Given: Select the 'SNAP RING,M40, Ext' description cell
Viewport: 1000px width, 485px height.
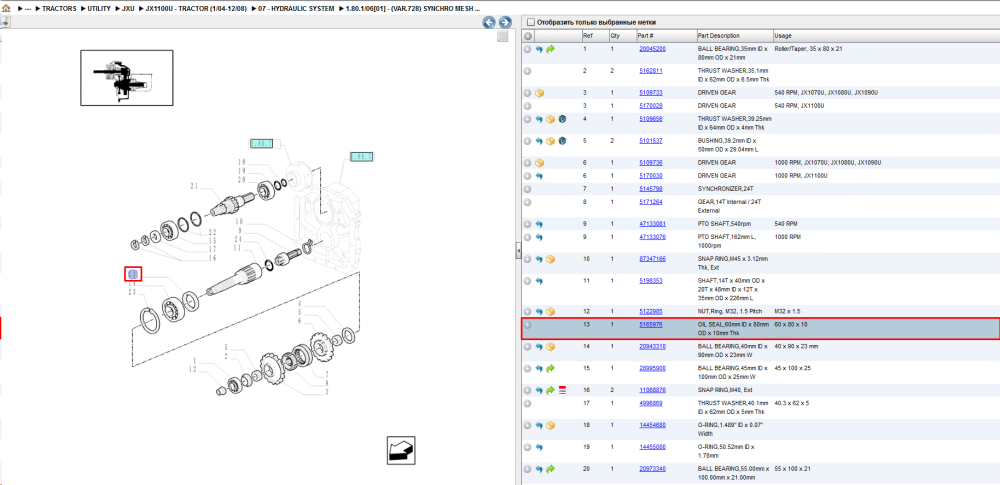Looking at the screenshot, I should [726, 391].
